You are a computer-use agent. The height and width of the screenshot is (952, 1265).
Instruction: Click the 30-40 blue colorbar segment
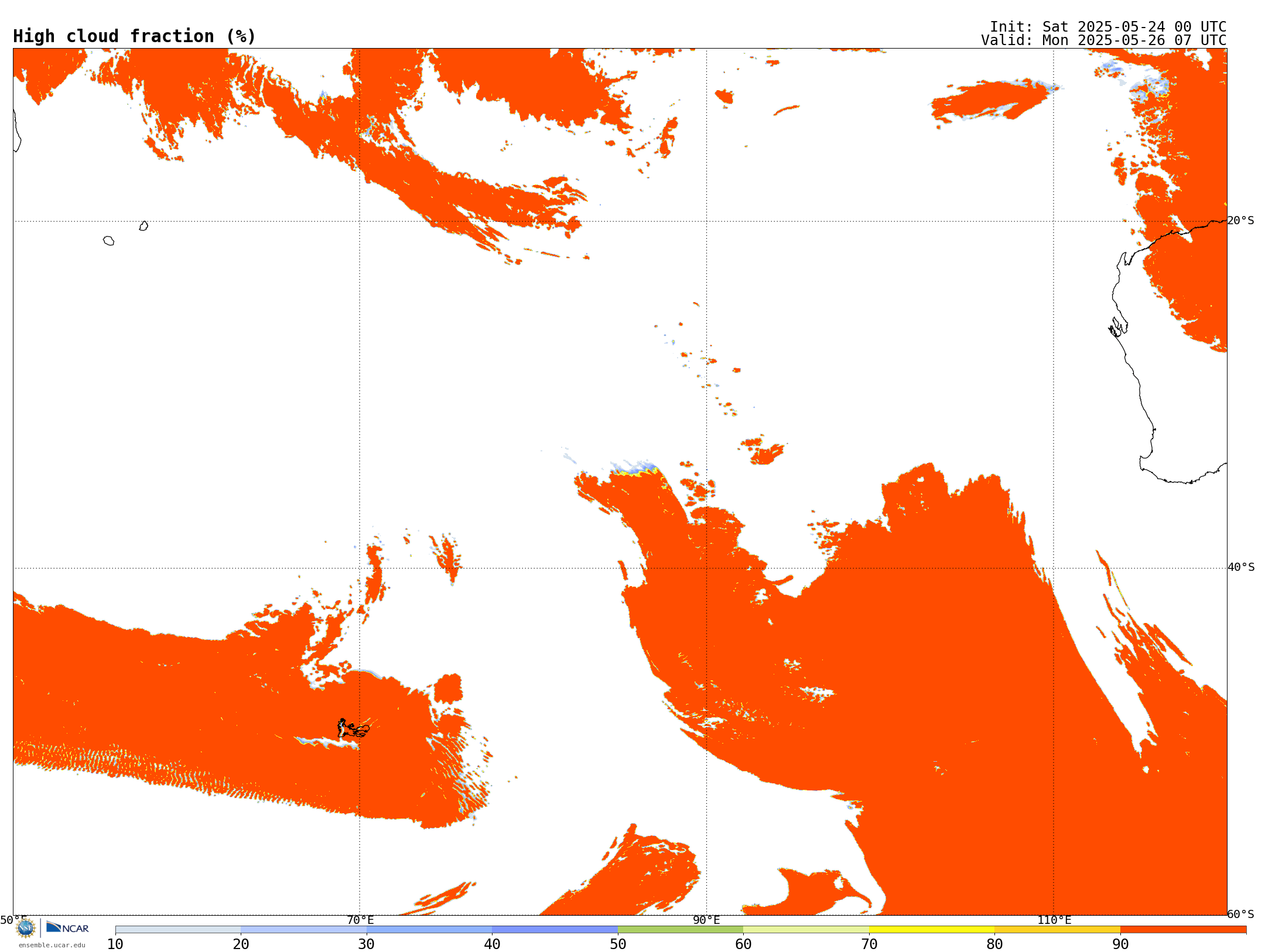coord(429,930)
